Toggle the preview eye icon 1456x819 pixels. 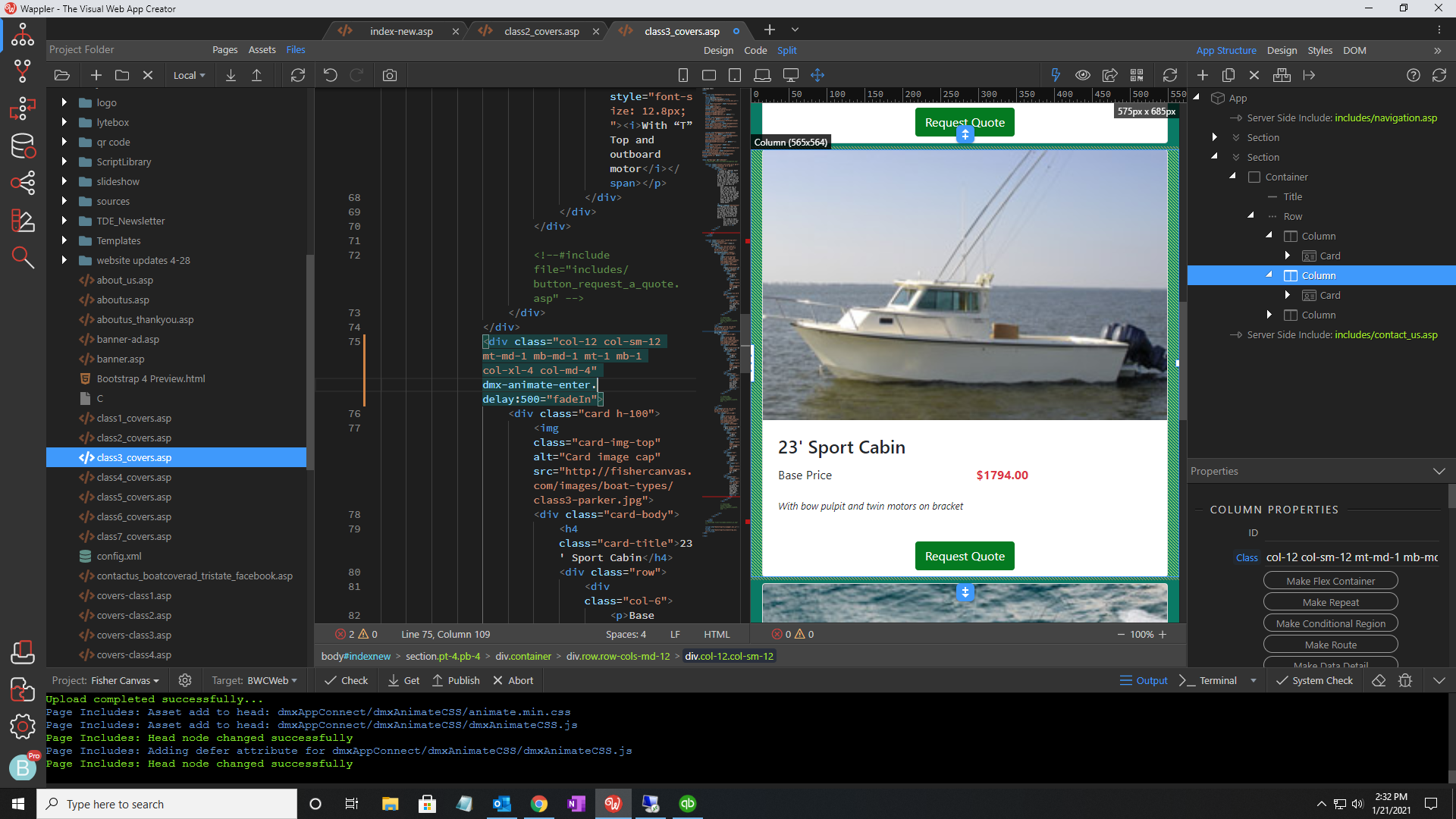click(x=1083, y=75)
